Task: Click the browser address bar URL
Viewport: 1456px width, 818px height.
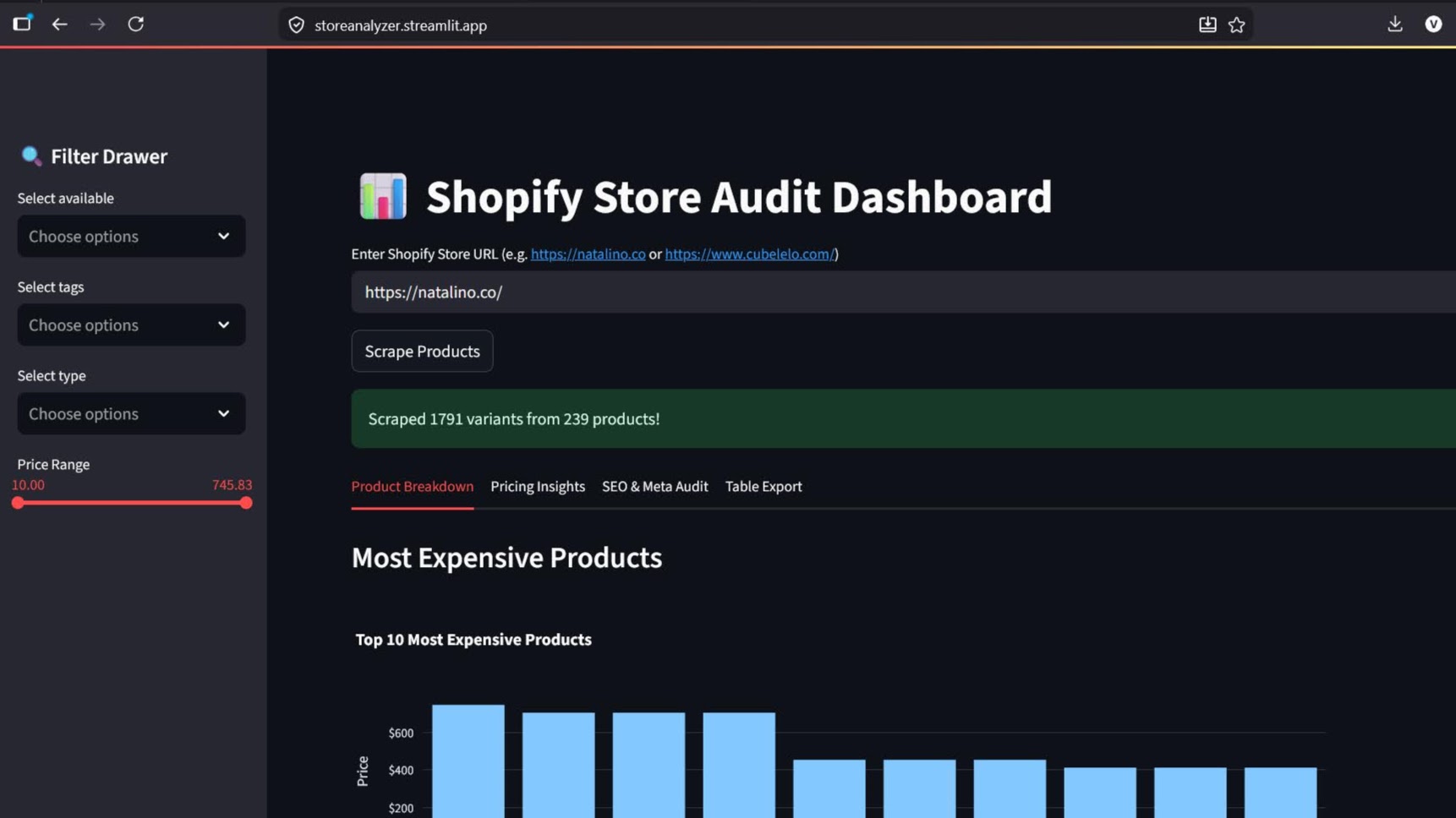Action: 401,25
